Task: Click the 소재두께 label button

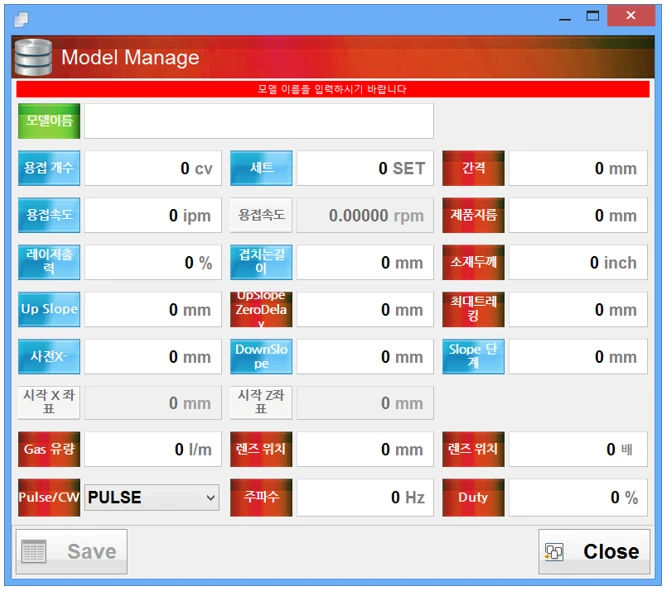Action: pos(473,262)
